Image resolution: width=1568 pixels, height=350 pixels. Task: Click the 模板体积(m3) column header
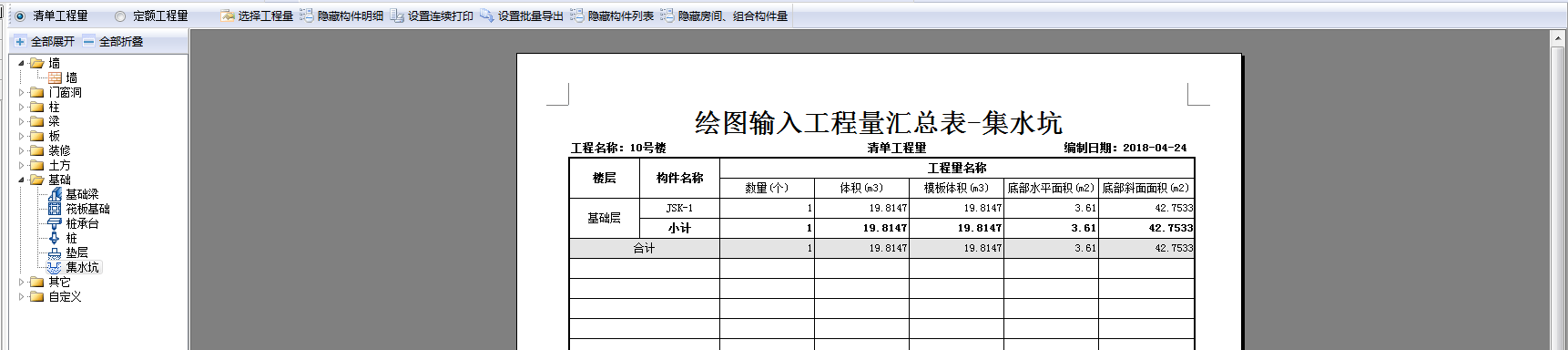coord(956,188)
